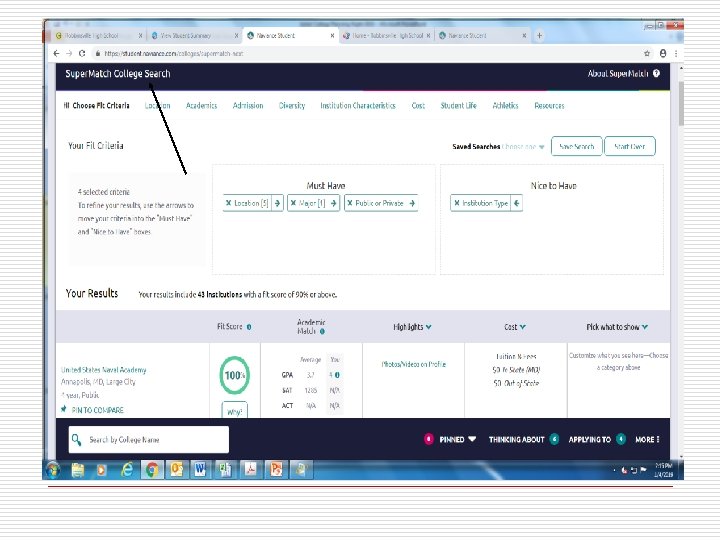Open the Institution Characteristics tab
The width and height of the screenshot is (720, 540).
358,106
